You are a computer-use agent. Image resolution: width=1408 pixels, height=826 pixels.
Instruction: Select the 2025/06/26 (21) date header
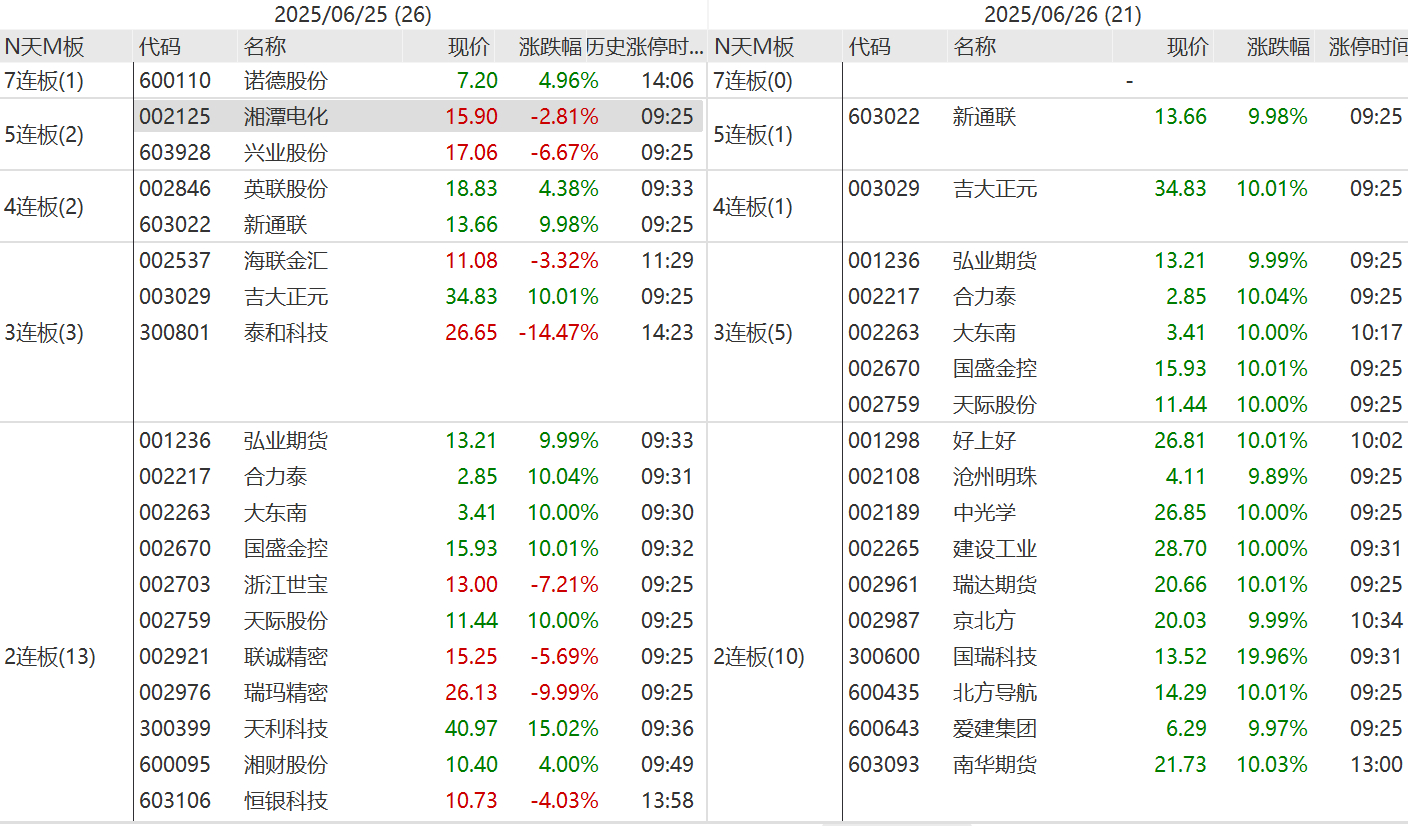[x=1063, y=14]
